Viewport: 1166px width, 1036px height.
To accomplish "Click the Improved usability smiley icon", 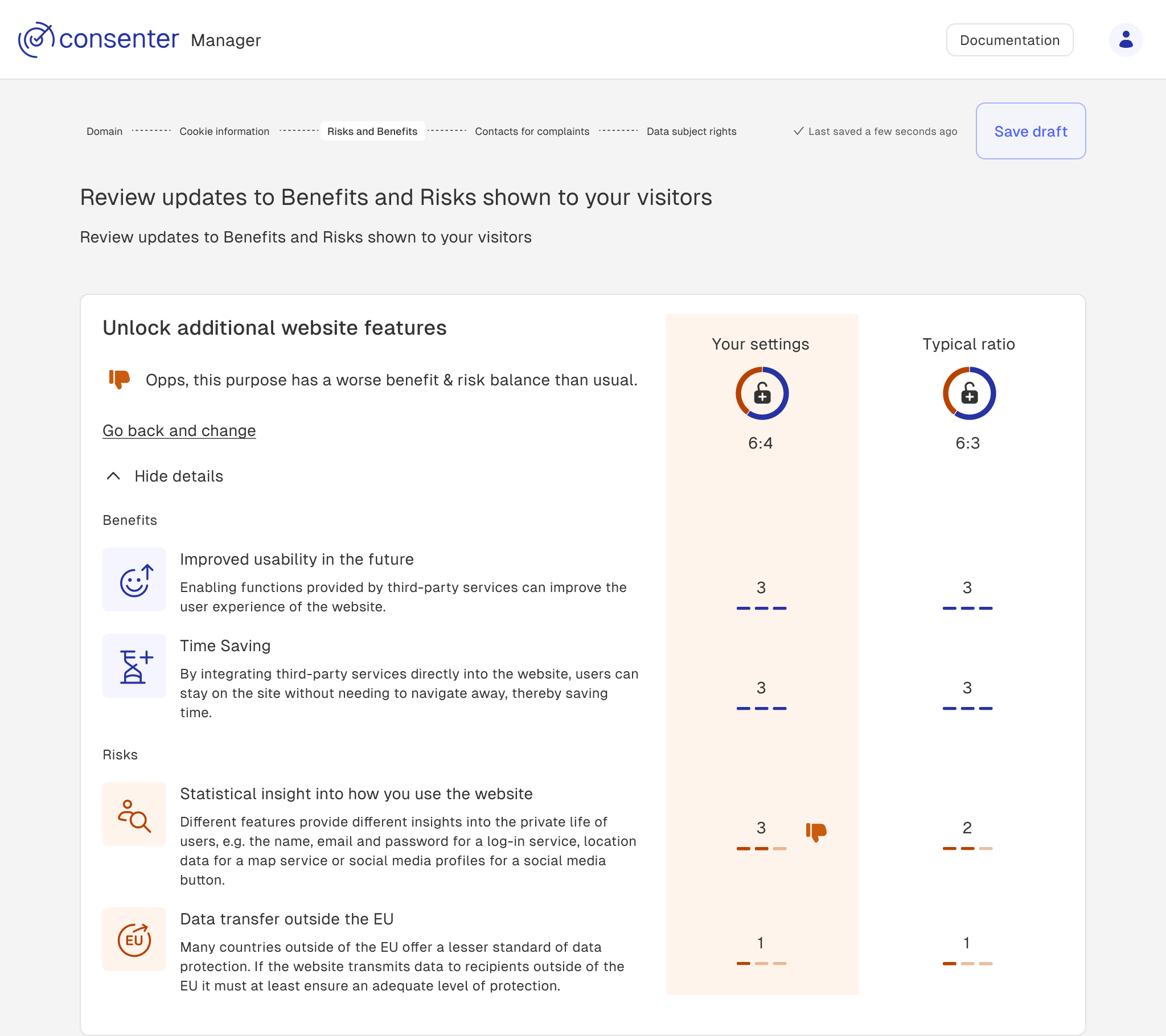I will 134,579.
